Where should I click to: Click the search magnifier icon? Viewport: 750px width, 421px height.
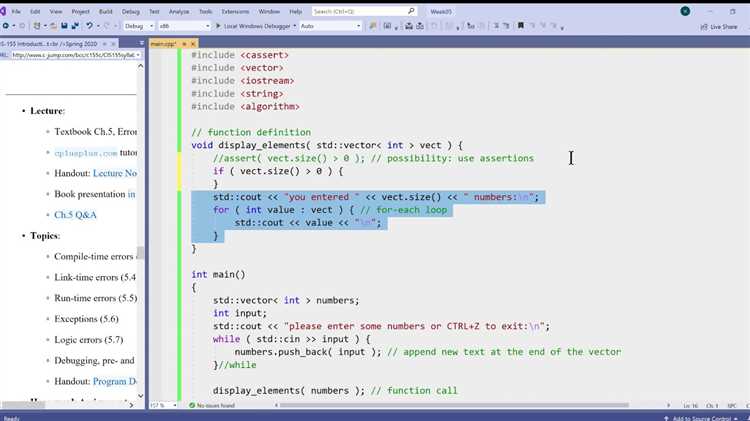pyautogui.click(x=411, y=11)
